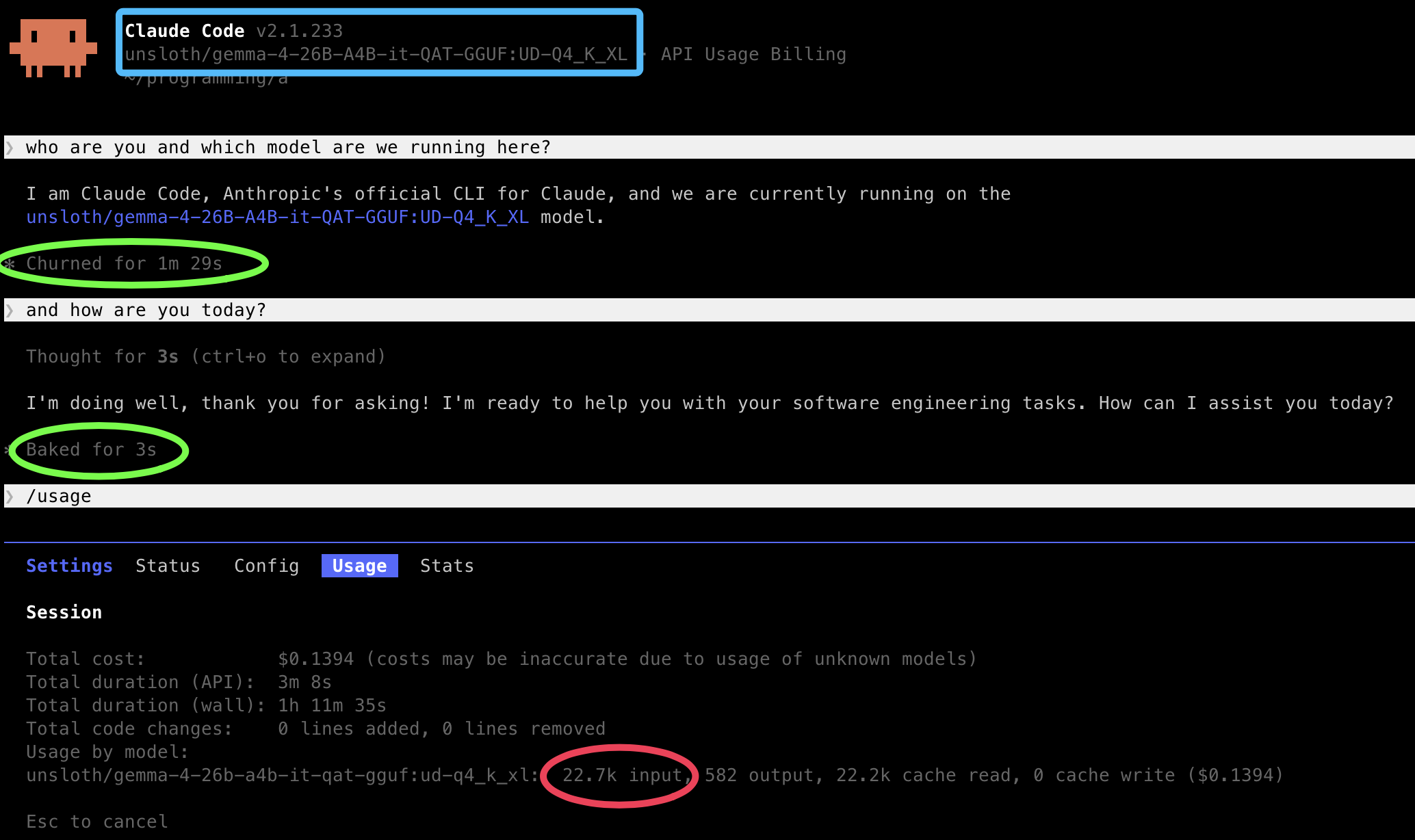Click '0 lines added, 0 lines removed'
The image size is (1415, 840).
click(x=441, y=729)
